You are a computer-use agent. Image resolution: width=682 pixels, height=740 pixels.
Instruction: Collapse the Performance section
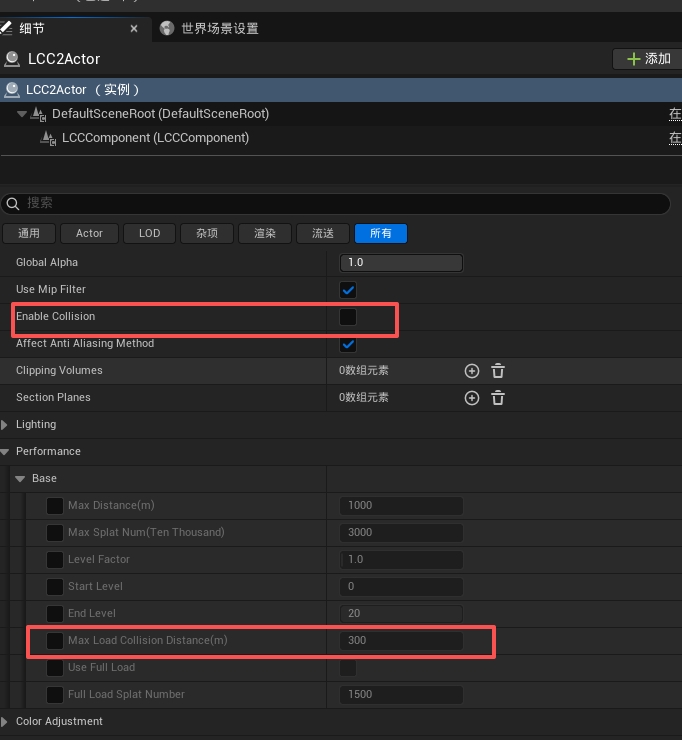(x=5, y=452)
